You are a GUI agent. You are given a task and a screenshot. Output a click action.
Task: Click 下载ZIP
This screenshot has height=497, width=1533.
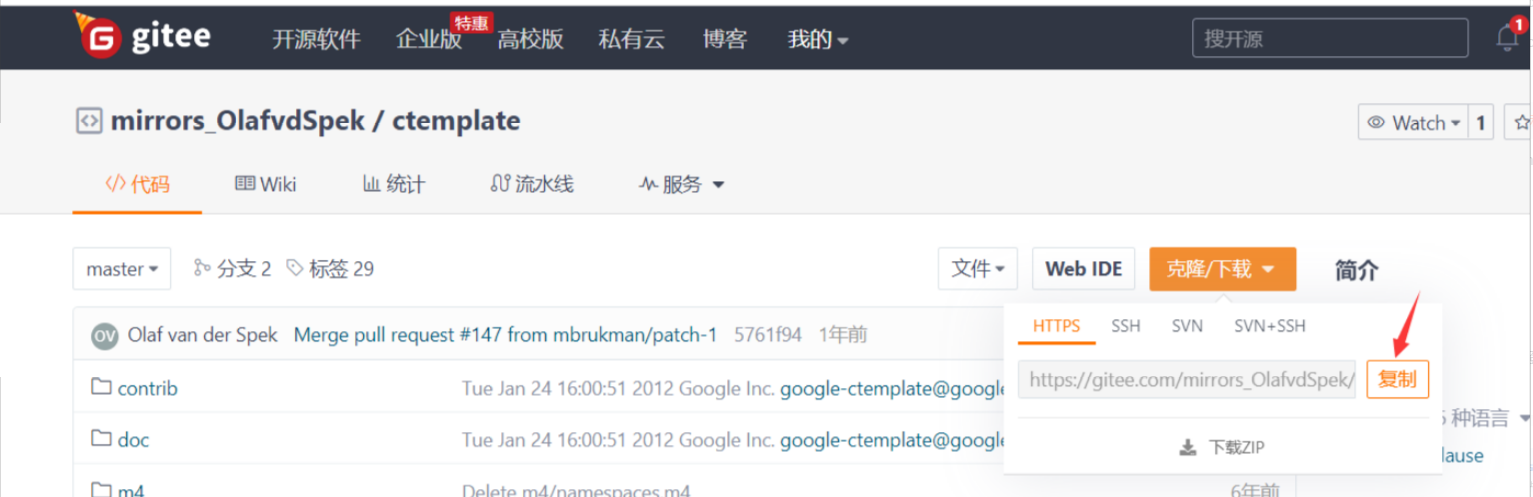tap(1222, 447)
